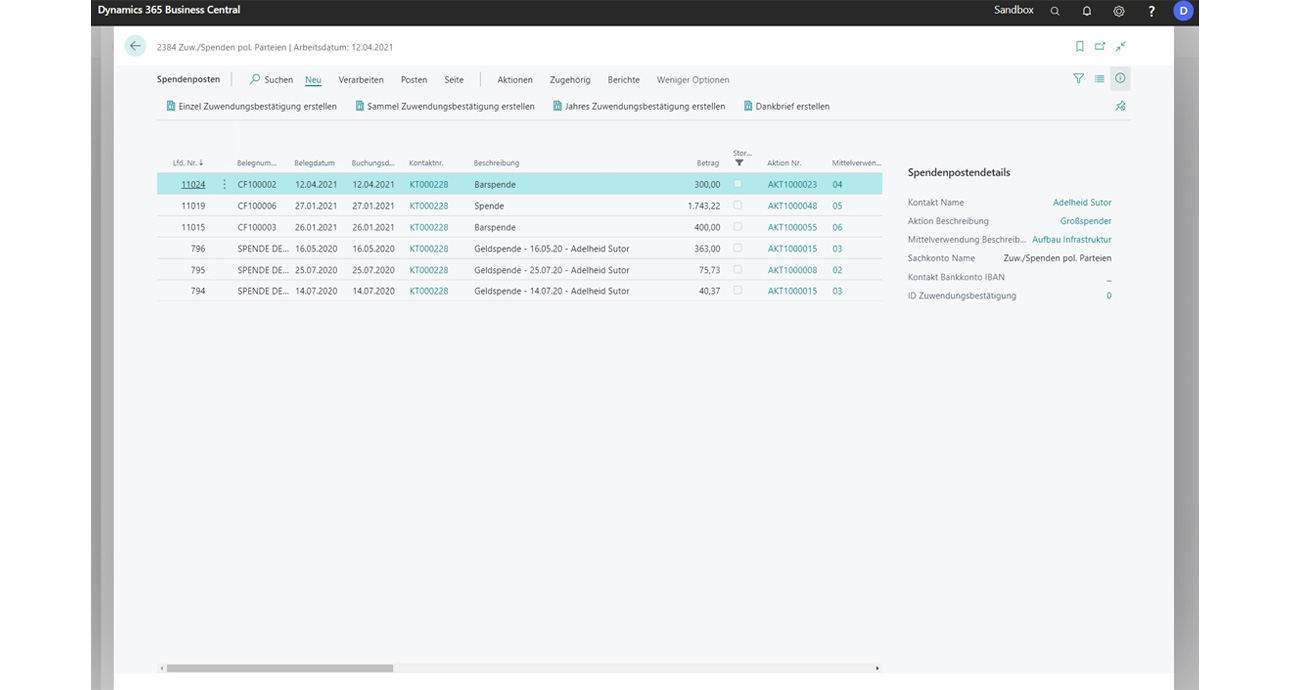Image resolution: width=1290 pixels, height=690 pixels.
Task: Collapse the view with the shrink arrows icon
Action: 1120,46
